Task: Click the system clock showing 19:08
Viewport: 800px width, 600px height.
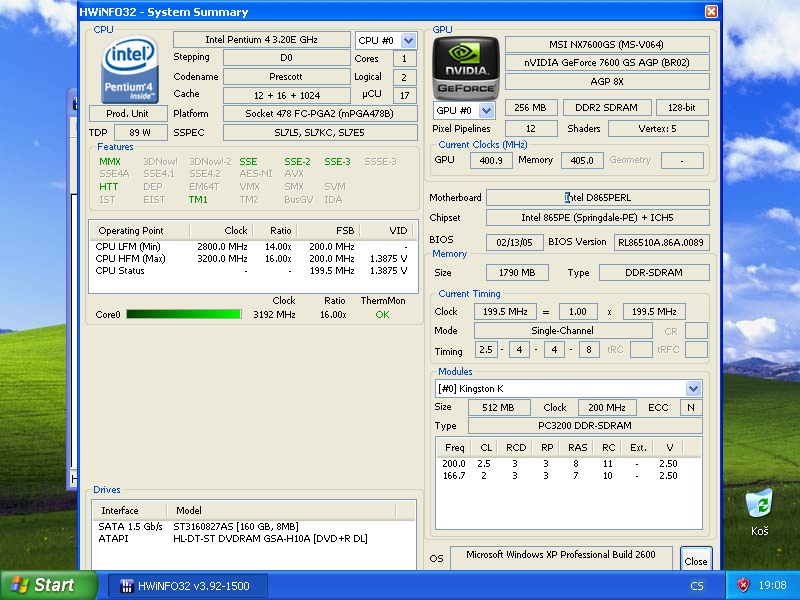Action: 772,585
